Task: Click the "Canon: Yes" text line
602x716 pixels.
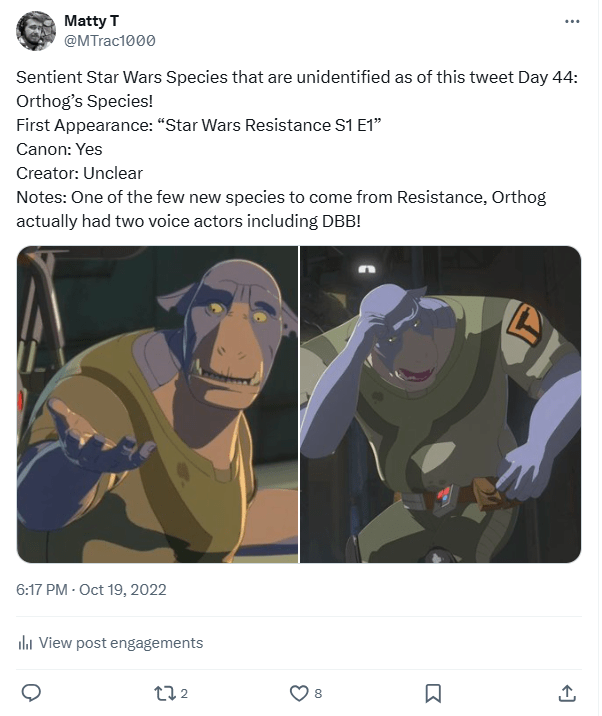Action: click(x=59, y=150)
